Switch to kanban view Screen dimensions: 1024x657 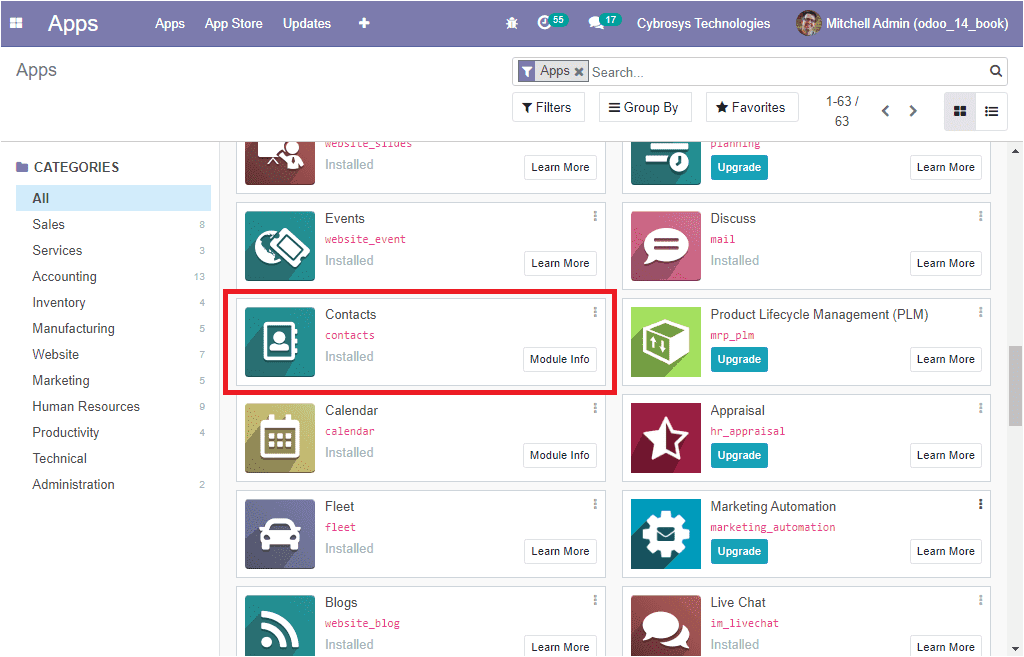coord(959,111)
